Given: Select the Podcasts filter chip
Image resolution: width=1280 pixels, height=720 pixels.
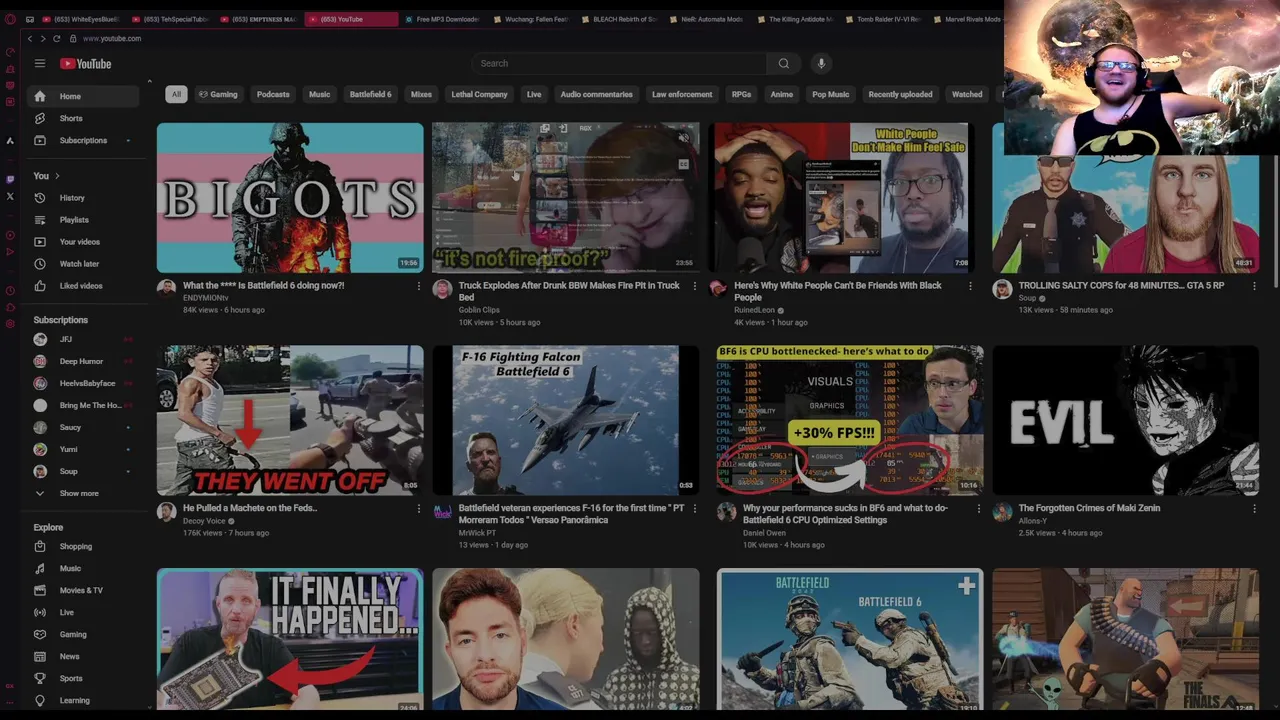Looking at the screenshot, I should pos(273,94).
